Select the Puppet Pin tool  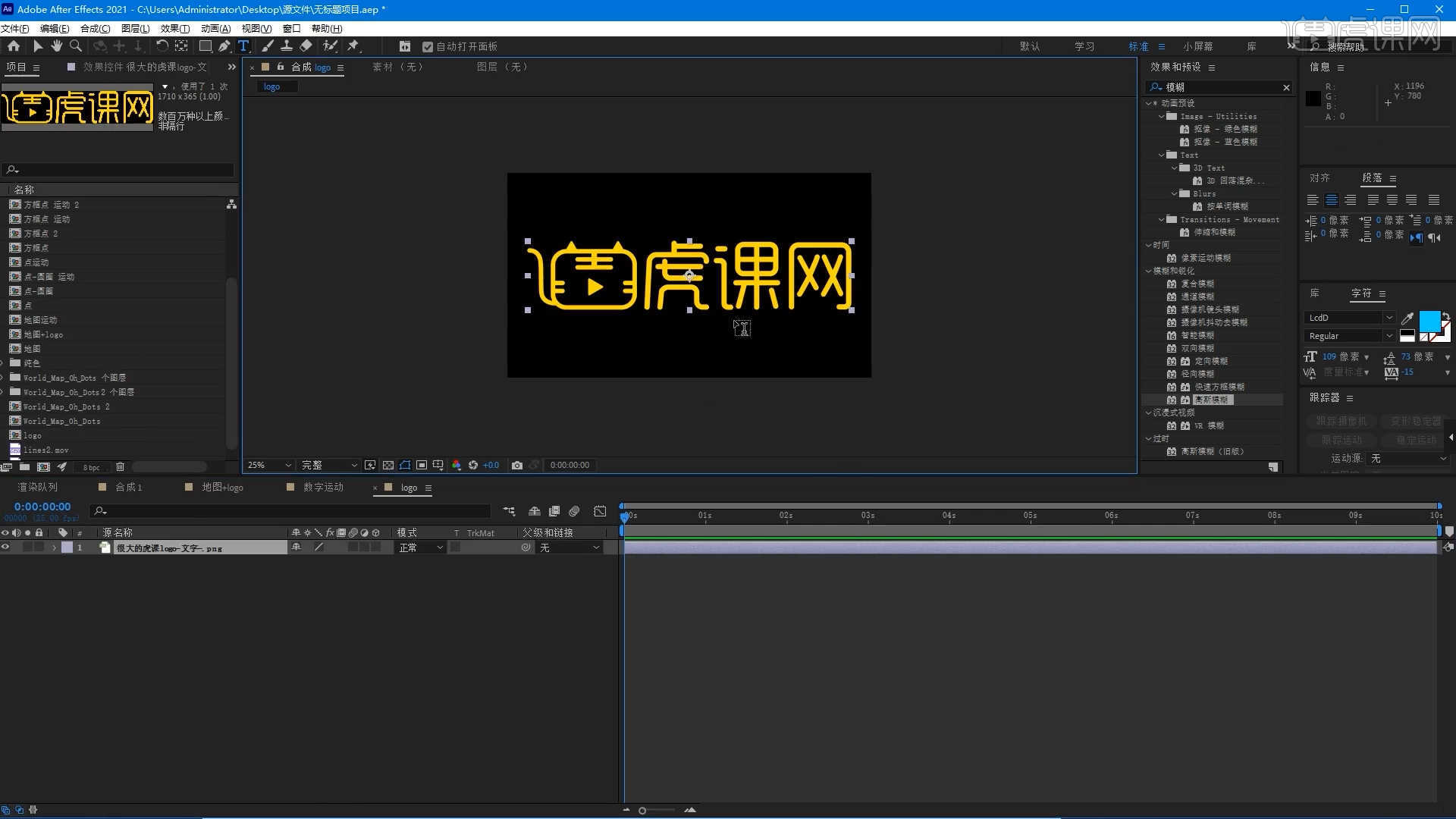pos(353,46)
